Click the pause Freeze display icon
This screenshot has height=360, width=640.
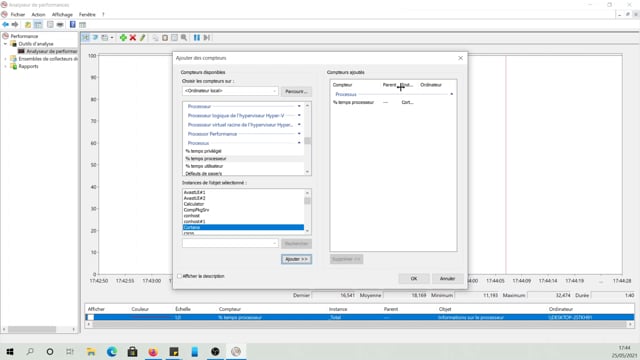[197, 38]
